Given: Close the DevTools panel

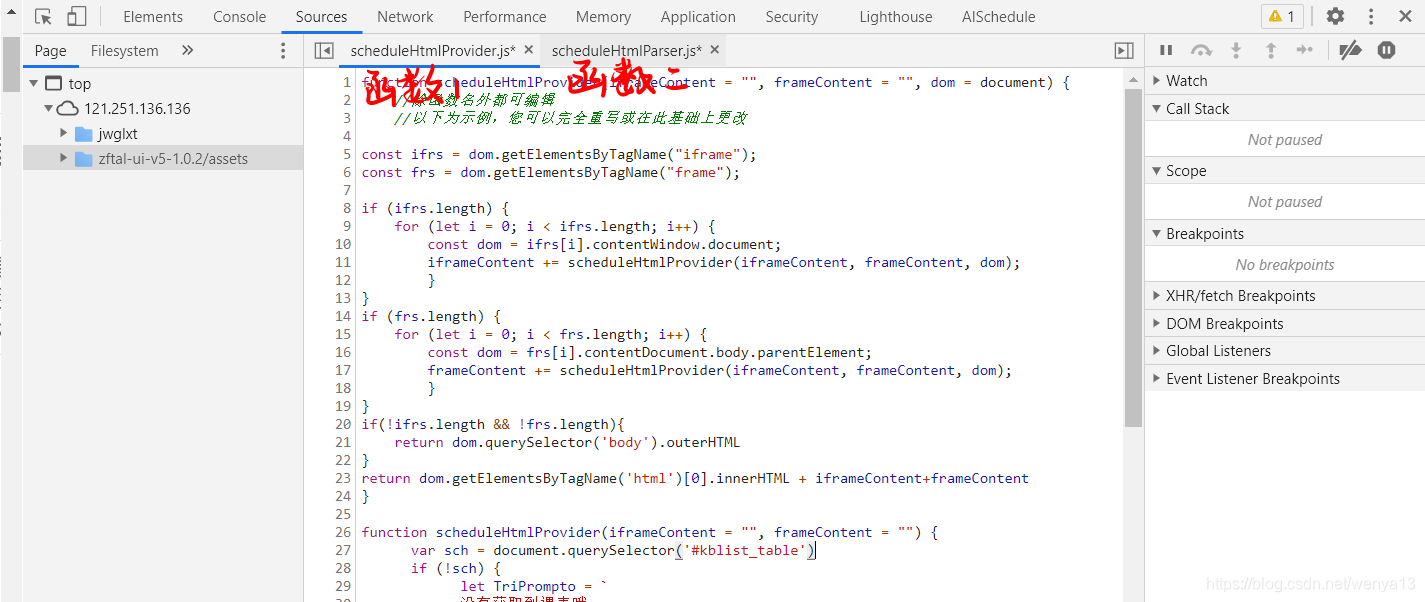Looking at the screenshot, I should click(1404, 16).
